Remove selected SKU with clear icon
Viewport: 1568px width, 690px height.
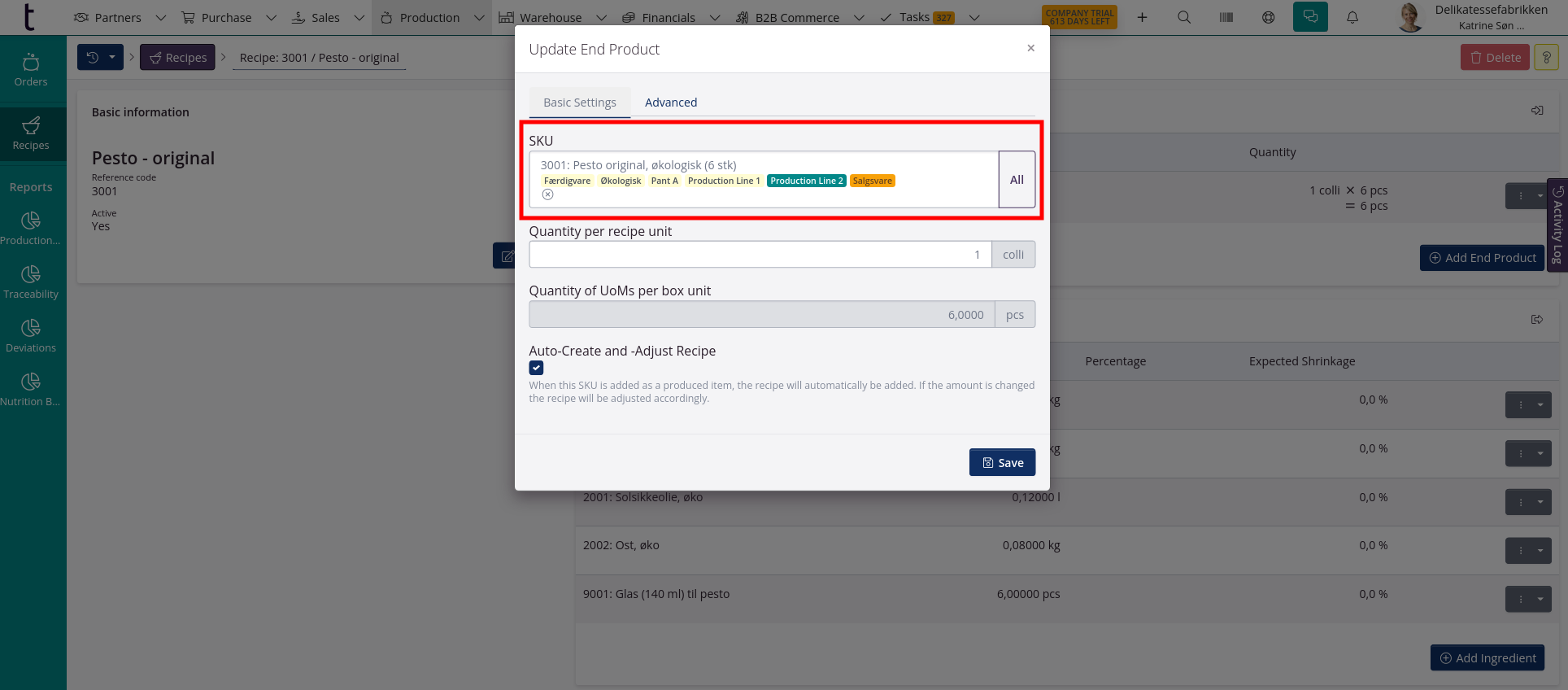coord(548,194)
